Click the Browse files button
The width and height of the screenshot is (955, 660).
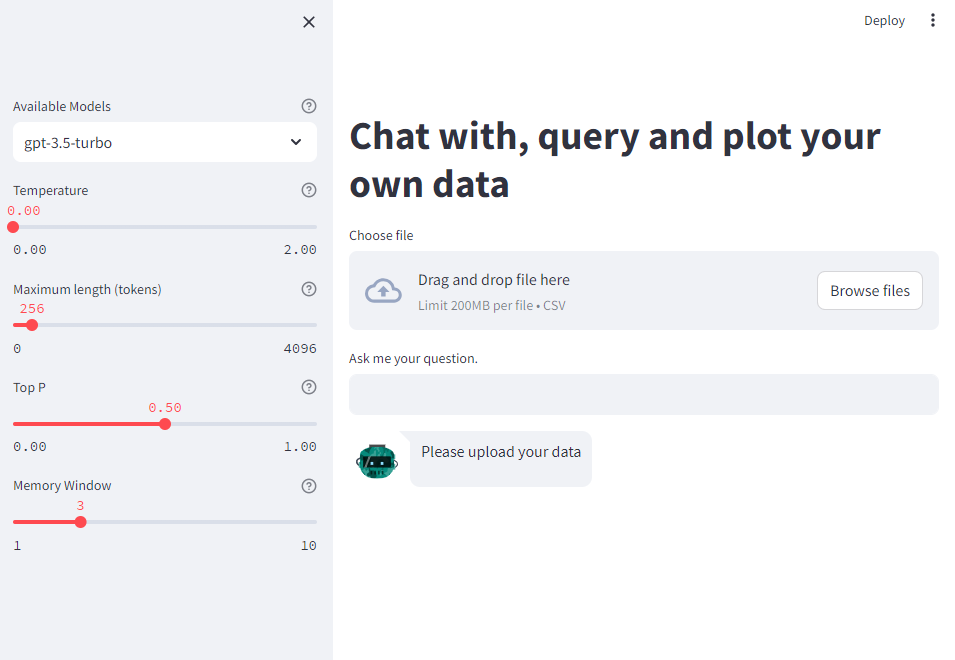pos(869,290)
